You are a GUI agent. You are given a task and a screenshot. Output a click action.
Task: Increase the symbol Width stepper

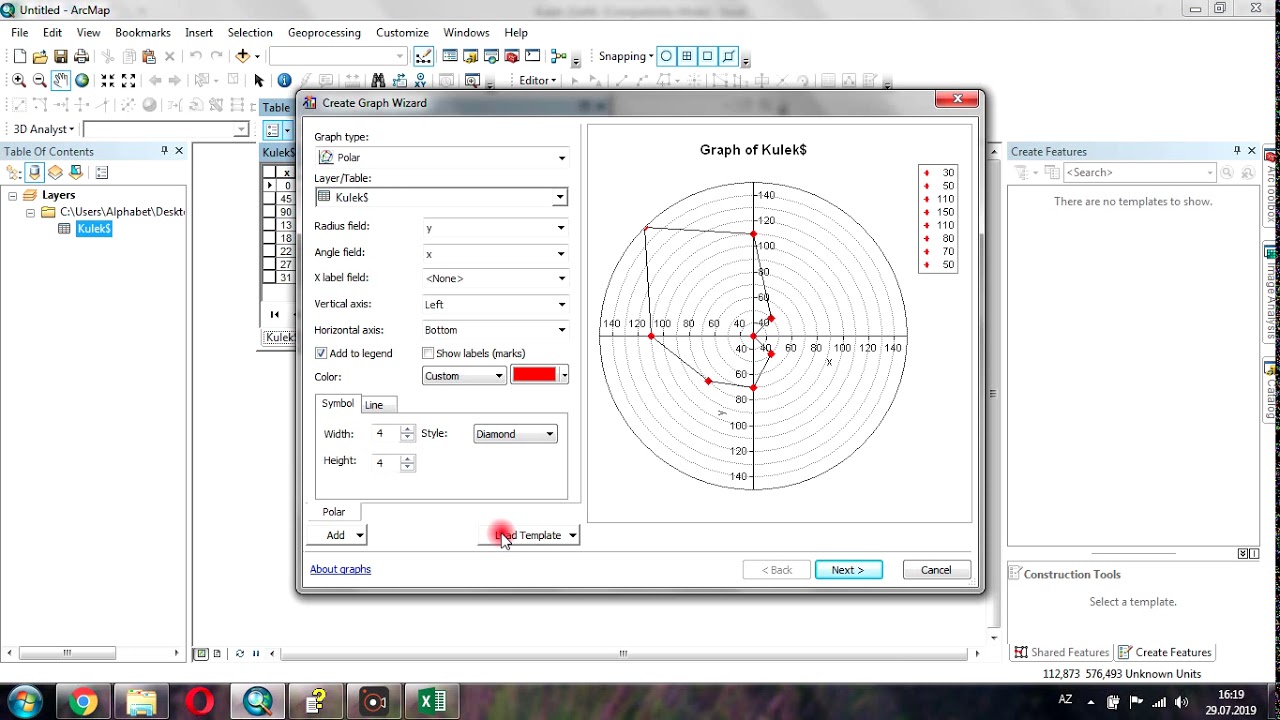pyautogui.click(x=407, y=430)
